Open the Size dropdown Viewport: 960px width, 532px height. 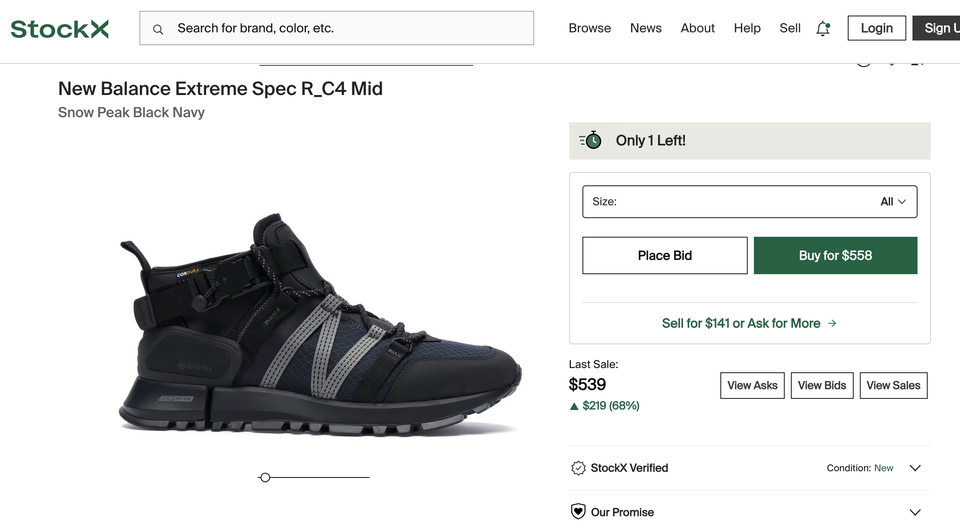tap(749, 202)
